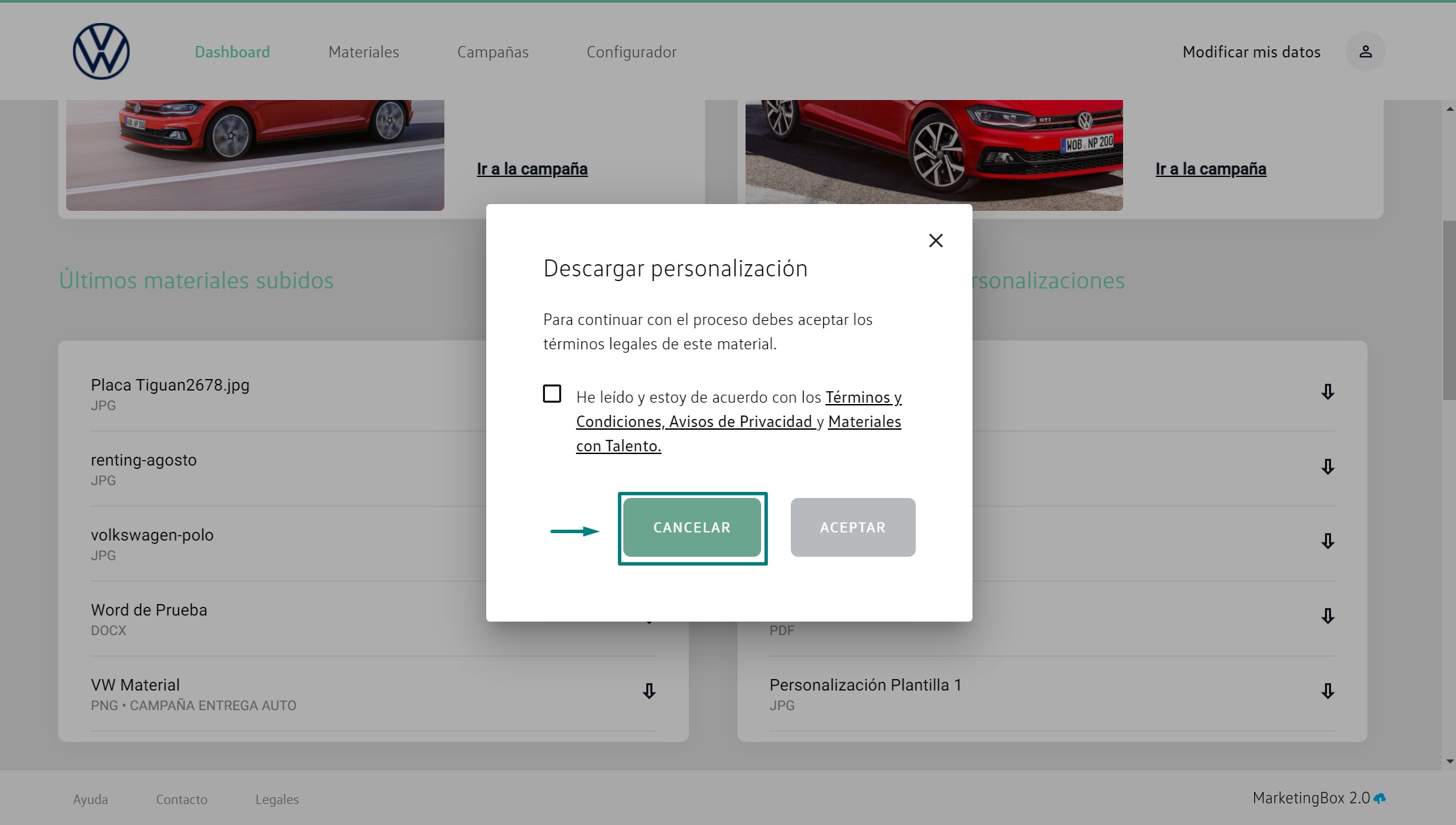
Task: Click the download arrow in the top right row
Action: [1328, 392]
